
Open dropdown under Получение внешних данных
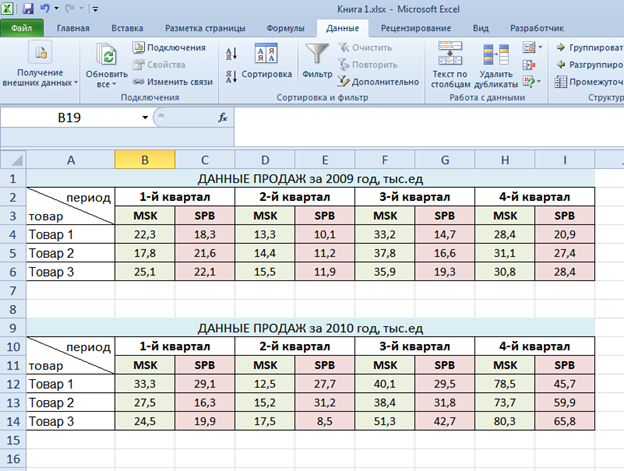pos(76,82)
